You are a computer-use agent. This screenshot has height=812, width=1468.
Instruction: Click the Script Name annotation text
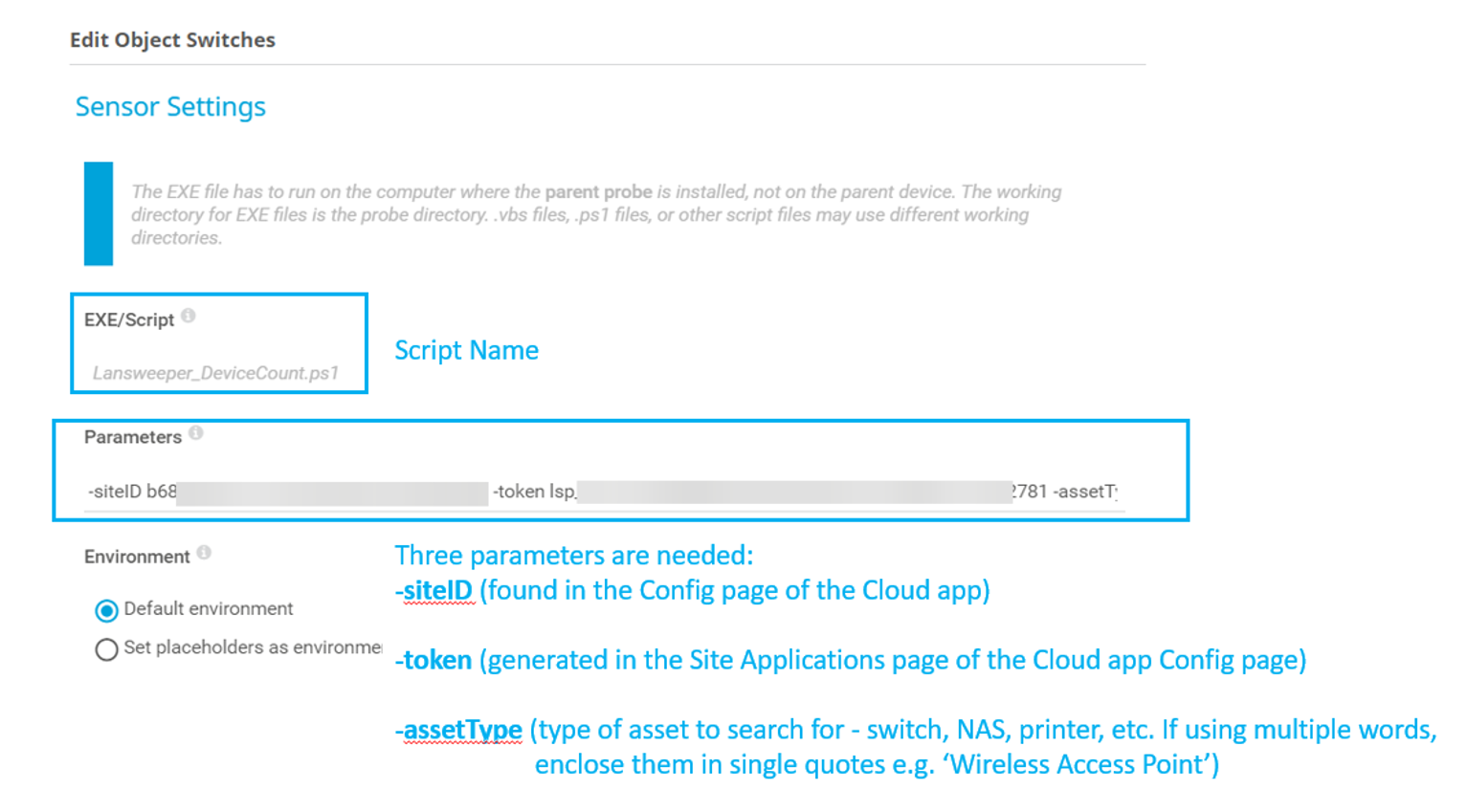466,350
